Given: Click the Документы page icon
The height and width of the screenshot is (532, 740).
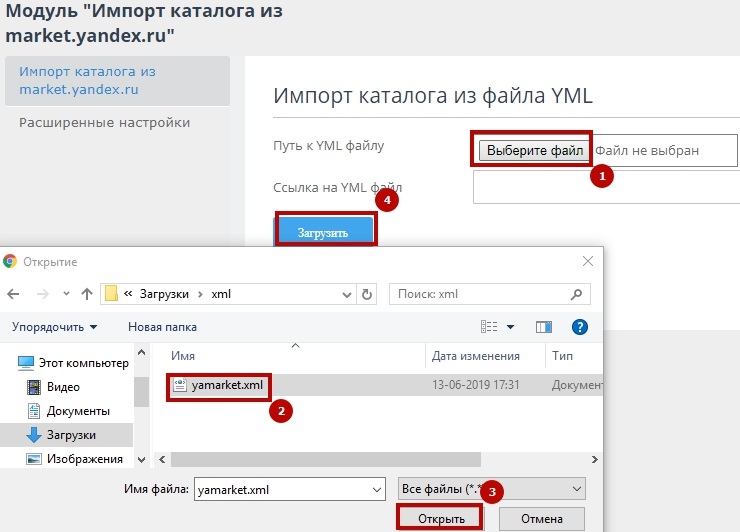Looking at the screenshot, I should [34, 411].
